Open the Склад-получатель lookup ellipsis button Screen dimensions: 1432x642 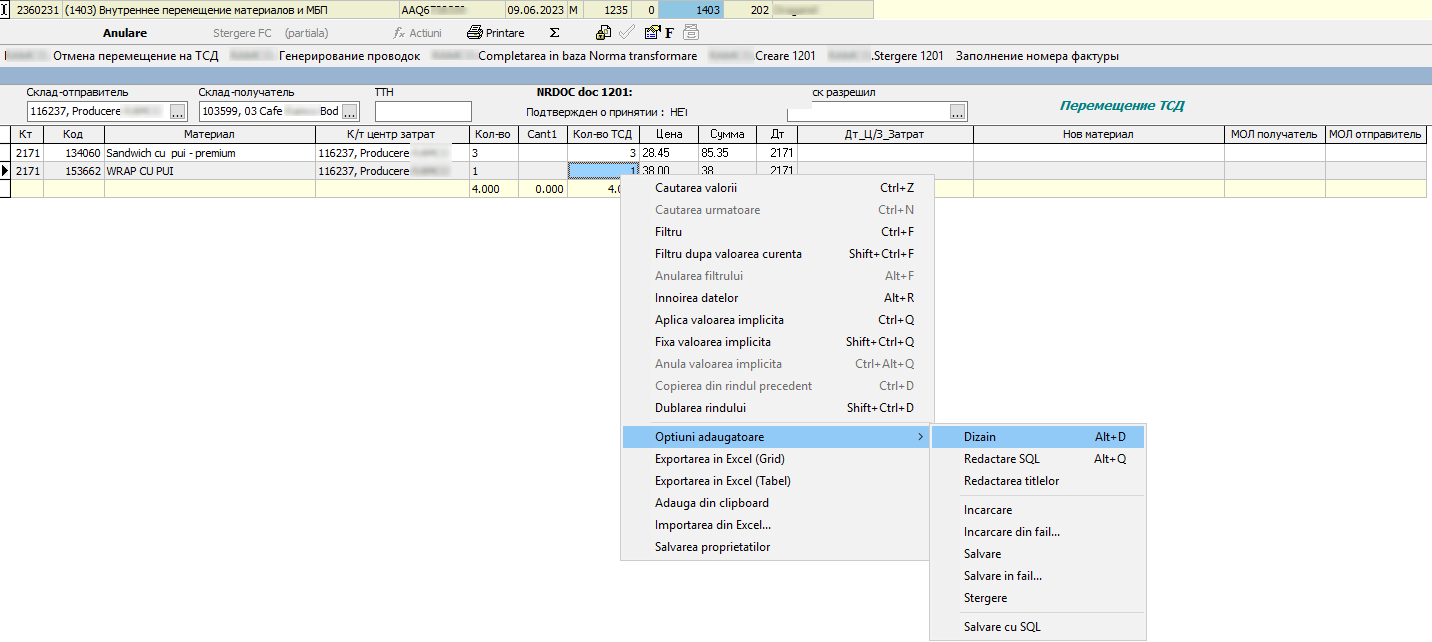350,111
